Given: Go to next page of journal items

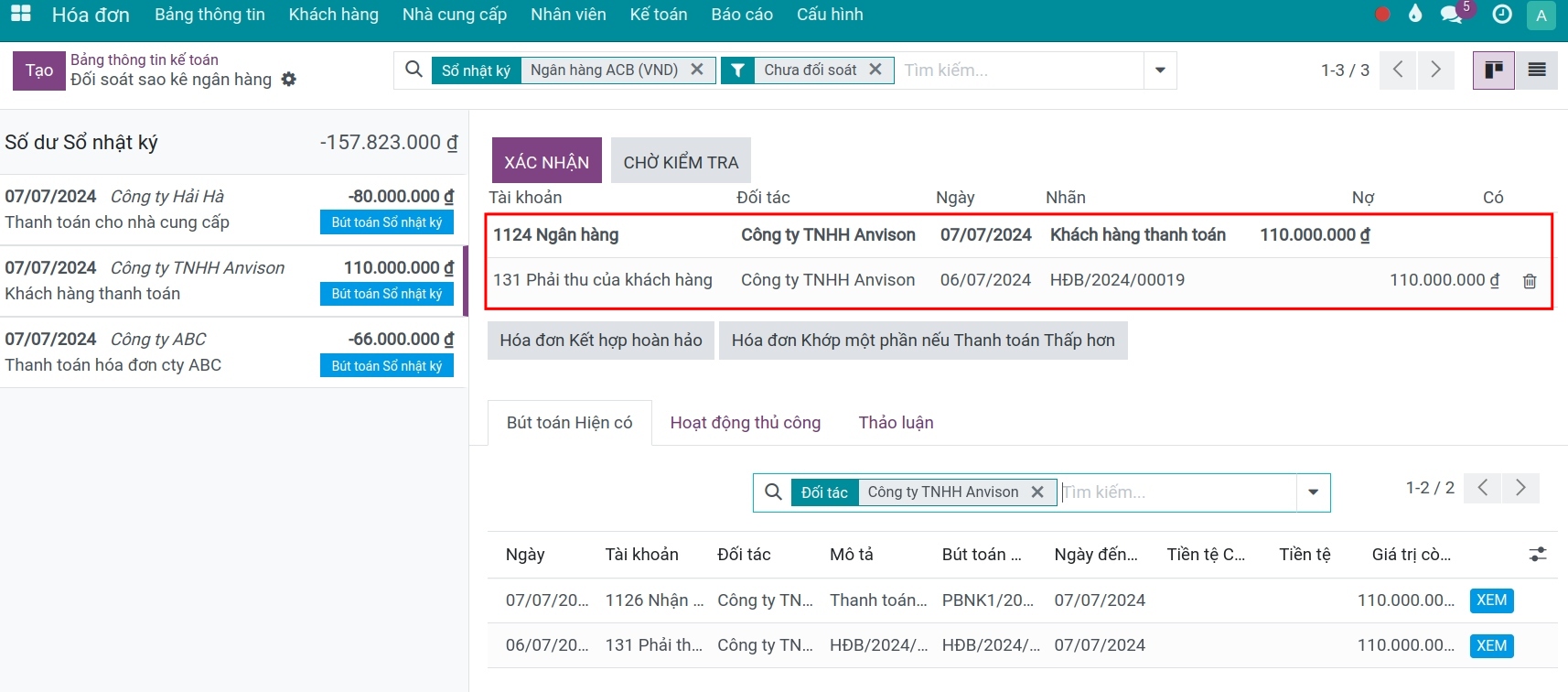Looking at the screenshot, I should point(1520,488).
